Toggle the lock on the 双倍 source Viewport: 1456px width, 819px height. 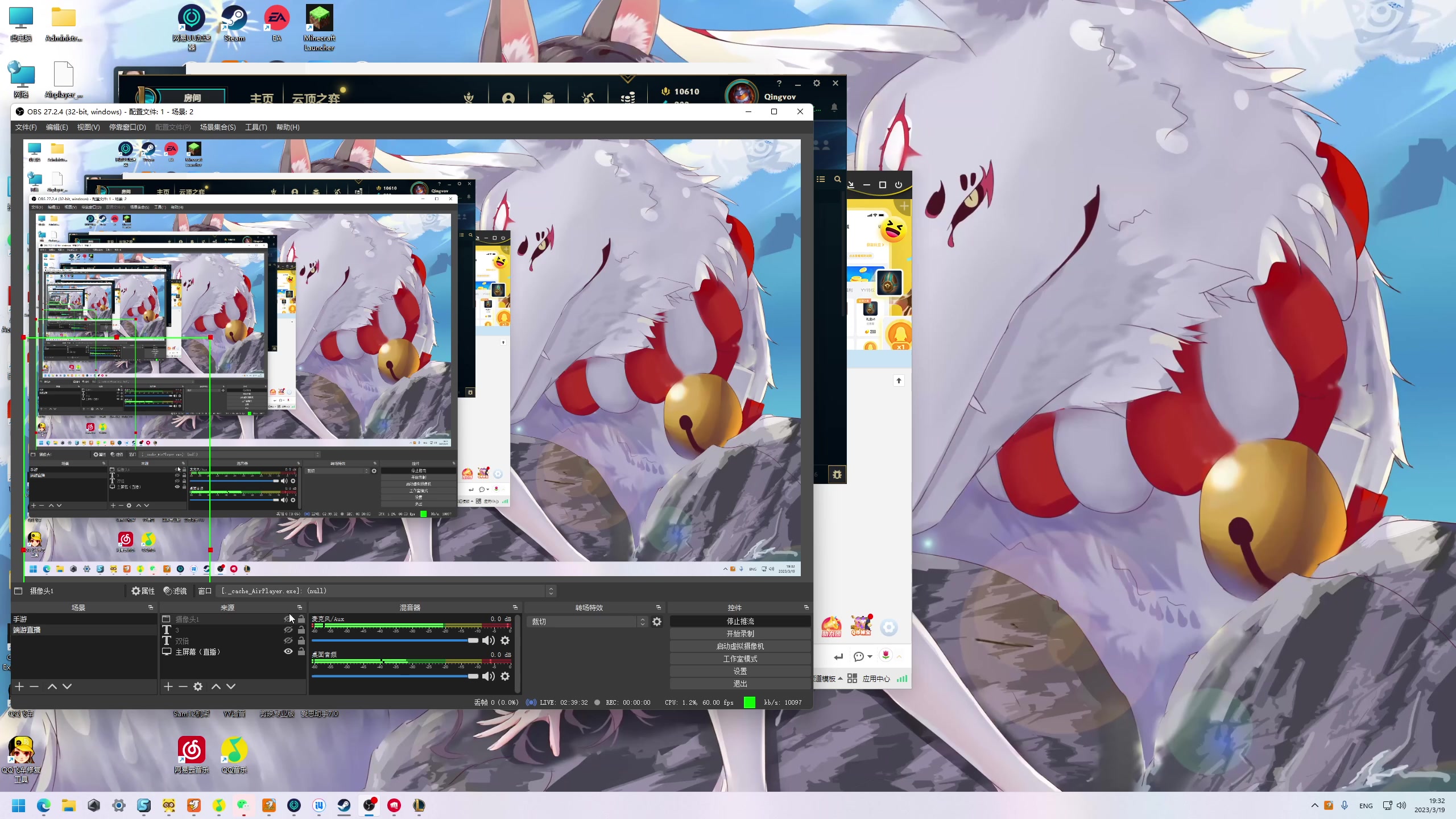pos(301,640)
